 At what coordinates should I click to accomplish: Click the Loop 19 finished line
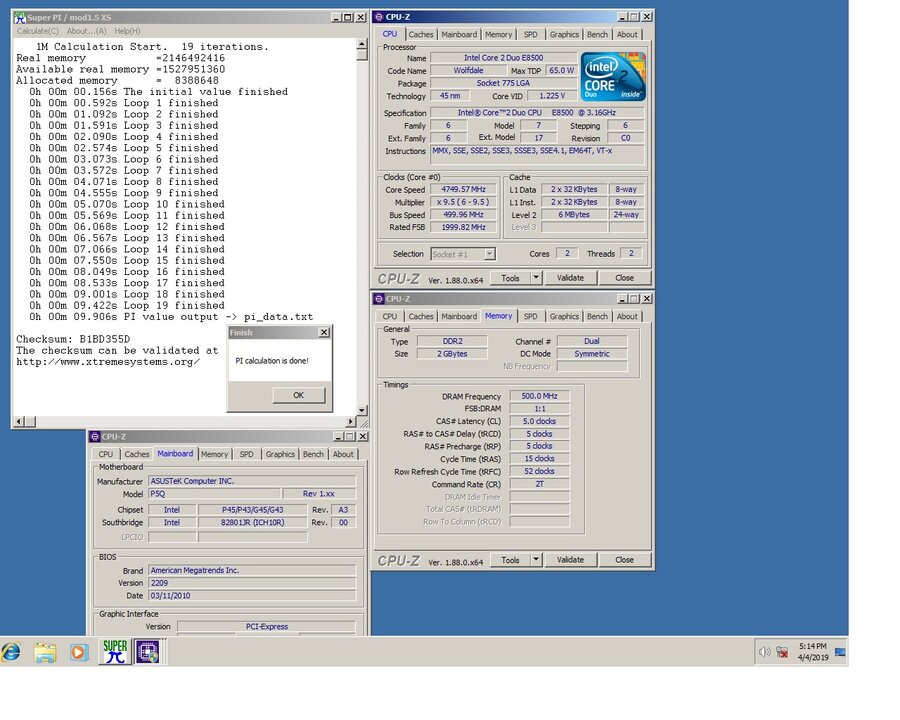pos(127,305)
